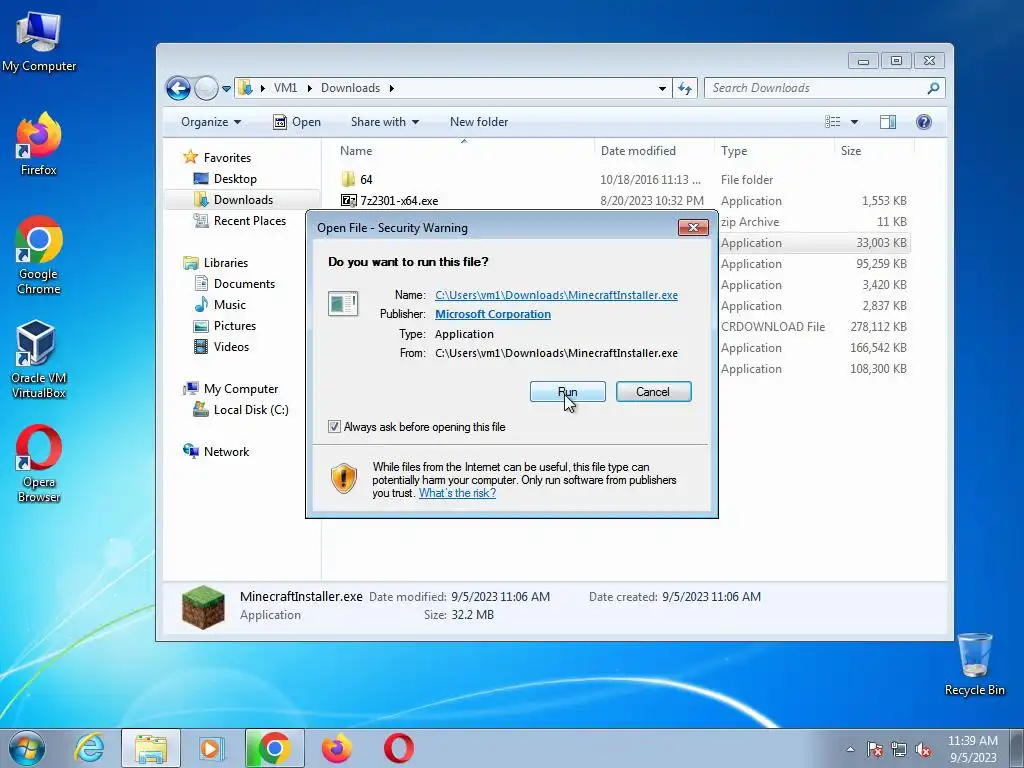Viewport: 1024px width, 768px height.
Task: Open Recent Places in sidebar
Action: pos(239,221)
